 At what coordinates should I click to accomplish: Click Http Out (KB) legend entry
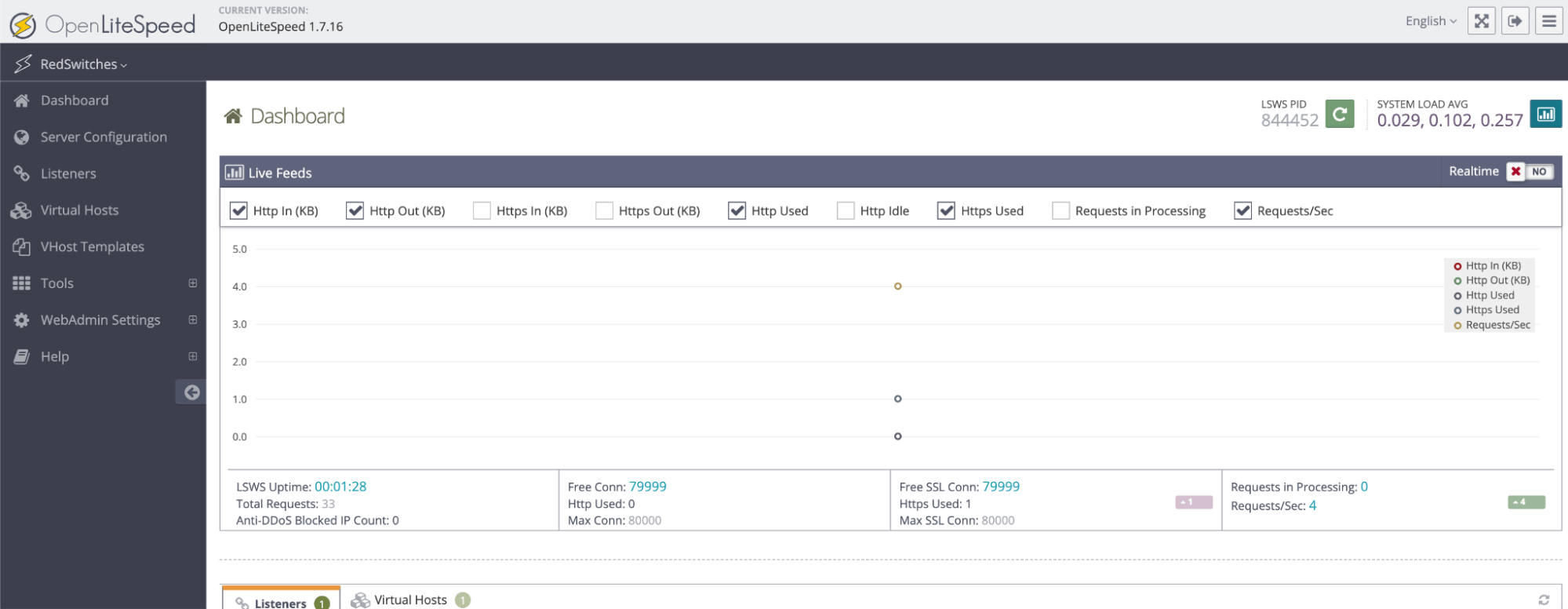click(1491, 280)
